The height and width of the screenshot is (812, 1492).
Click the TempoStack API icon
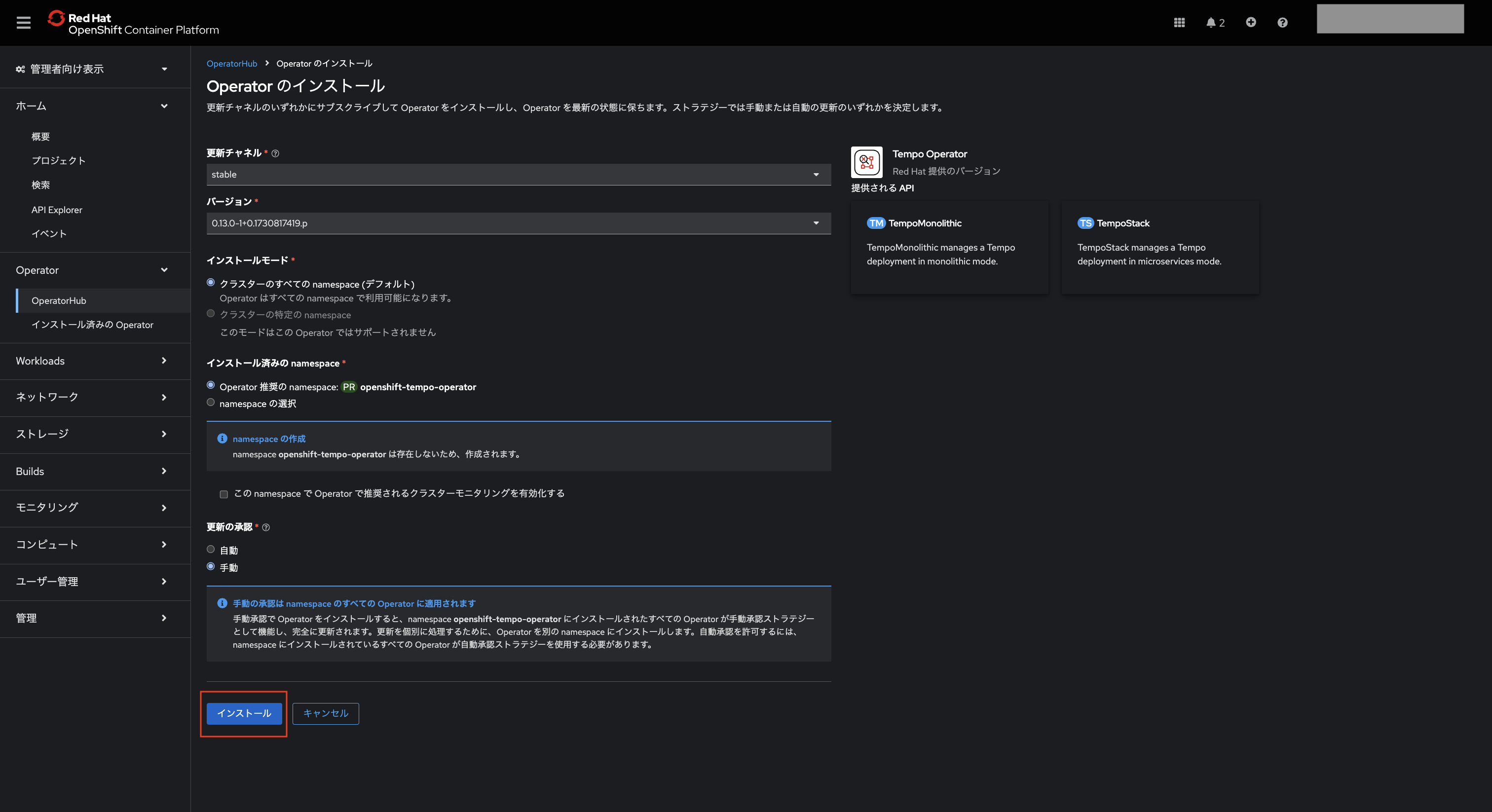click(1086, 223)
